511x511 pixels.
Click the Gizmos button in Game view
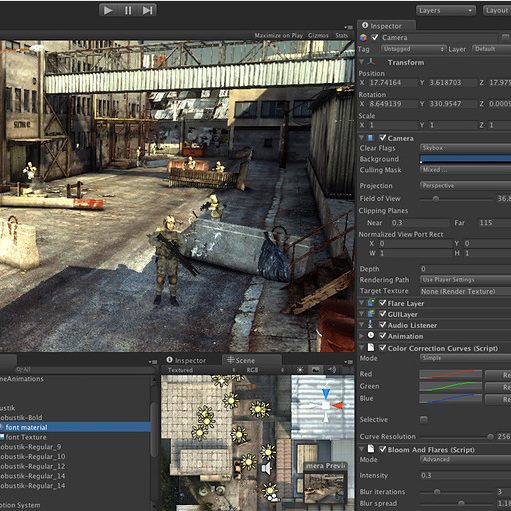tap(318, 35)
